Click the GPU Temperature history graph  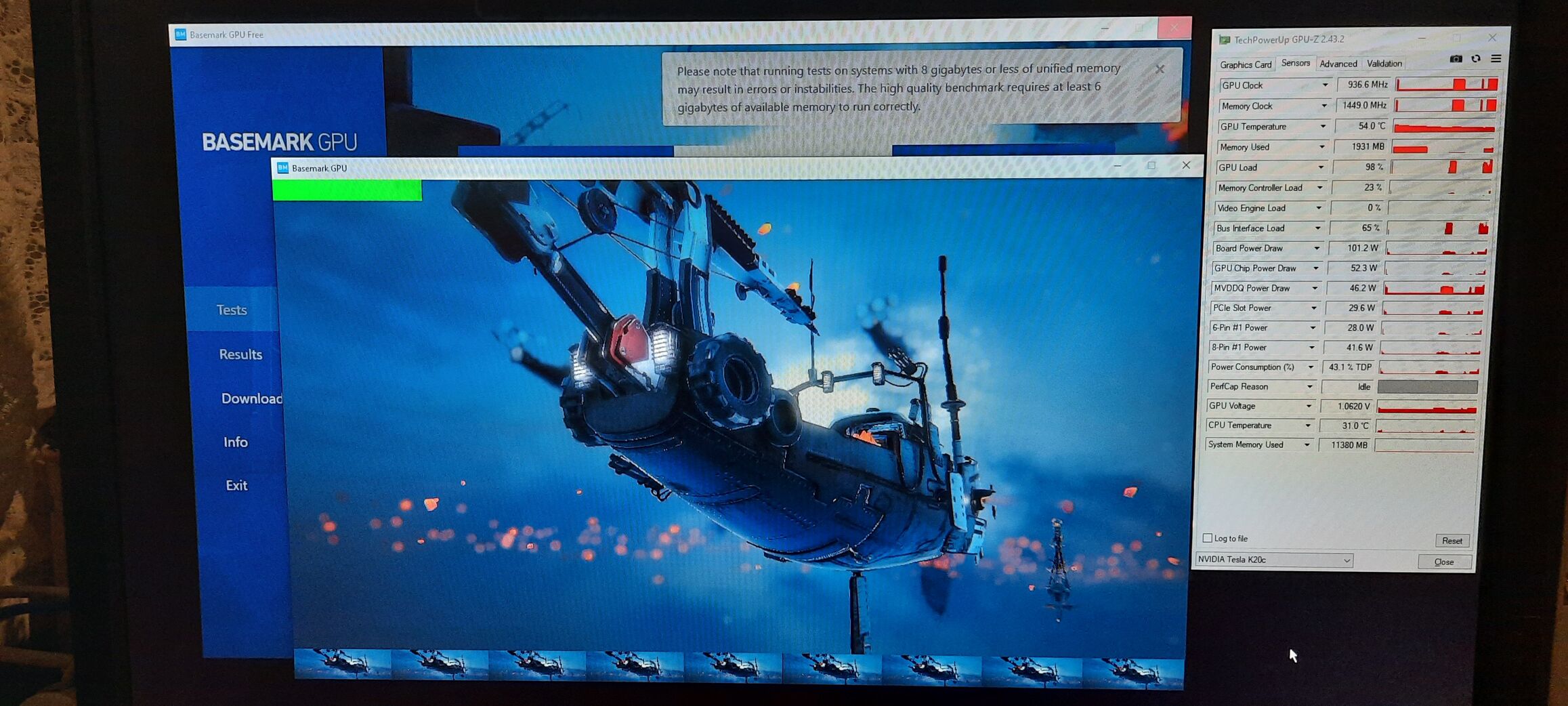click(1444, 126)
